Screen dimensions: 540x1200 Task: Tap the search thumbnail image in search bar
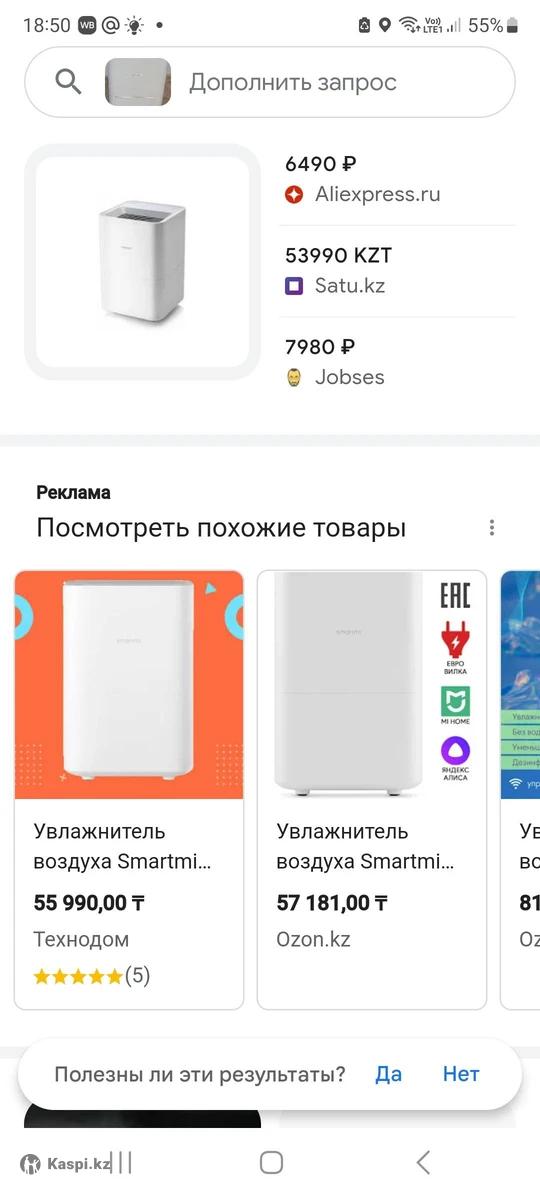pos(138,82)
